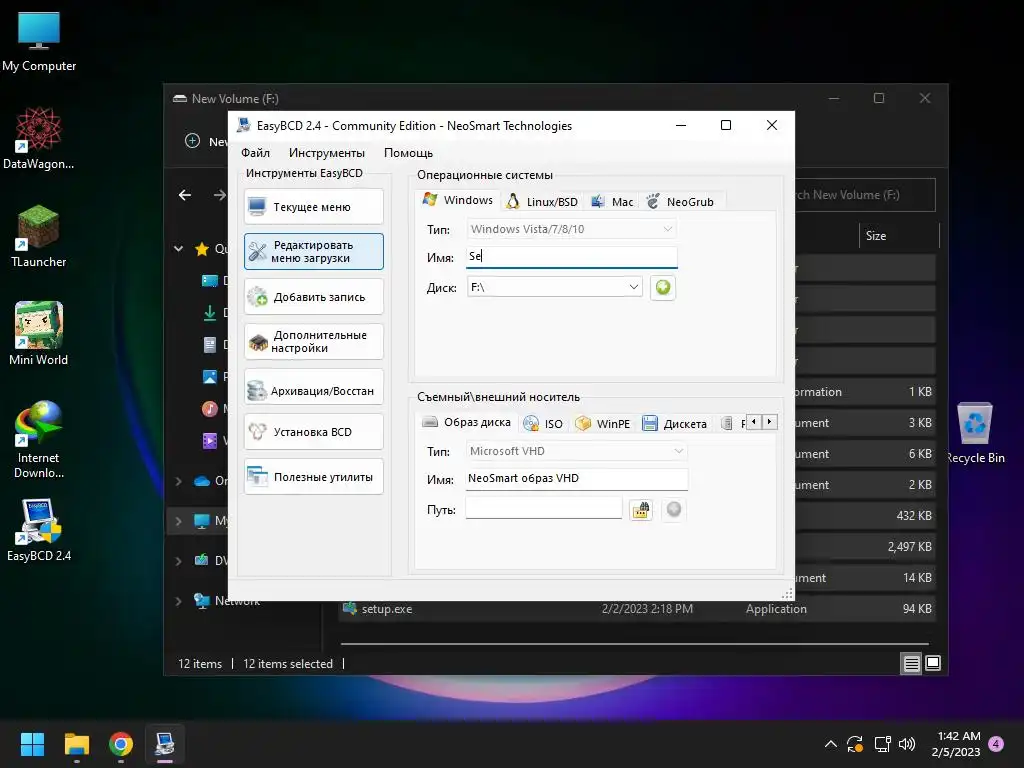Open the volume control in system tray
The width and height of the screenshot is (1024, 768).
907,744
